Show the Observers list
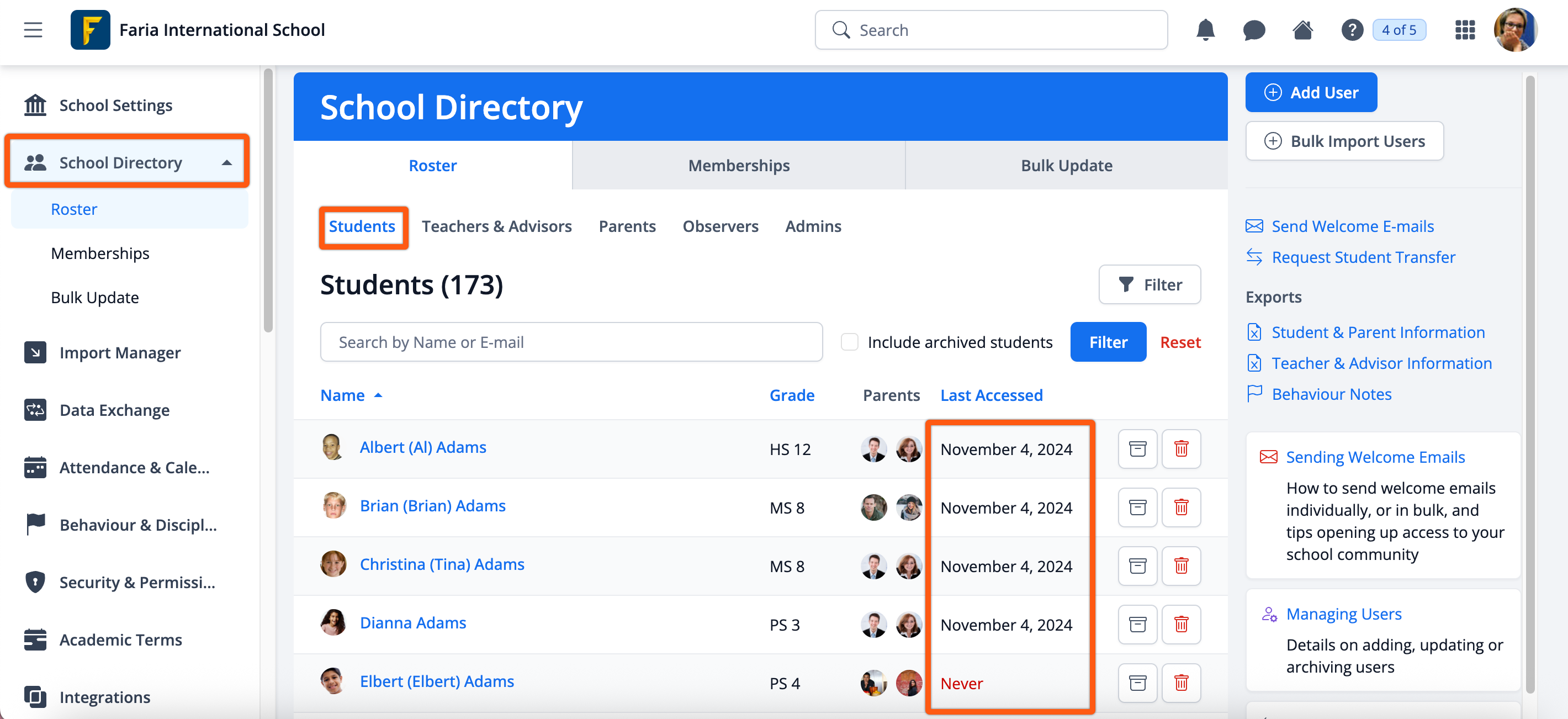The width and height of the screenshot is (1568, 719). (x=720, y=226)
